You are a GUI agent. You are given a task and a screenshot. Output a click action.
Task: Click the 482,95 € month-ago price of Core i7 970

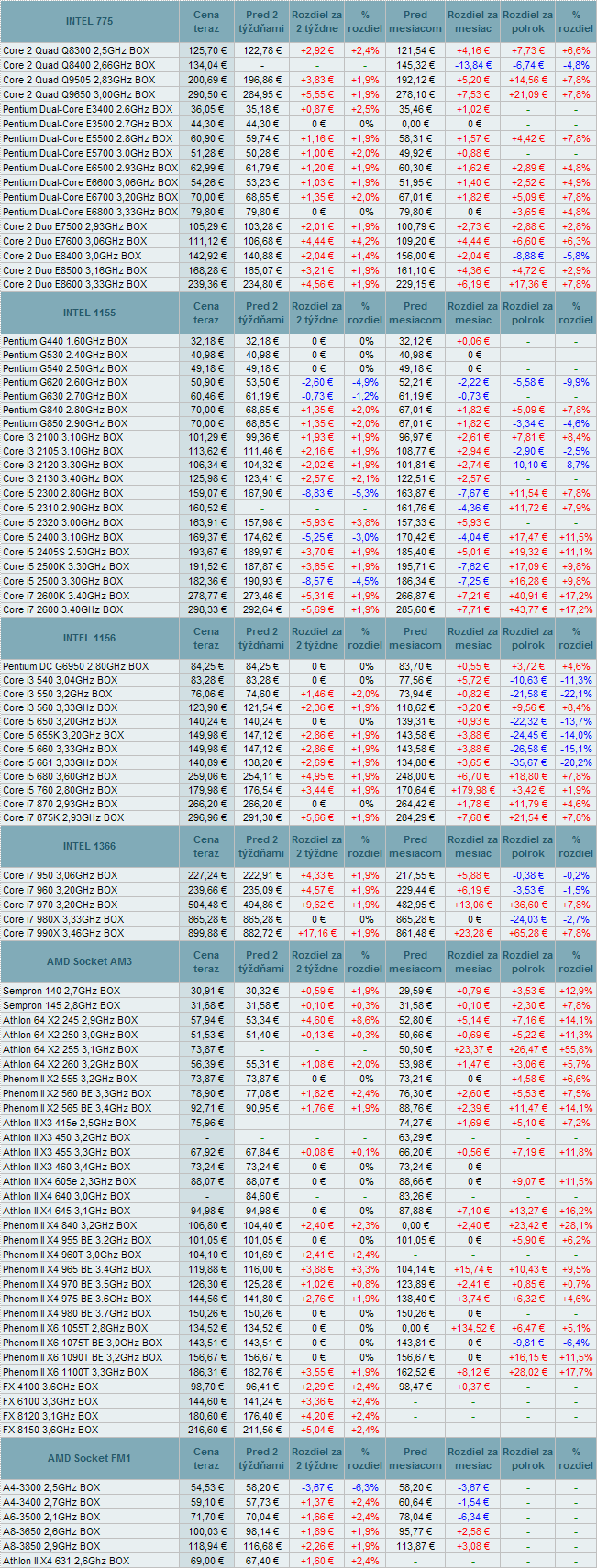[x=415, y=905]
